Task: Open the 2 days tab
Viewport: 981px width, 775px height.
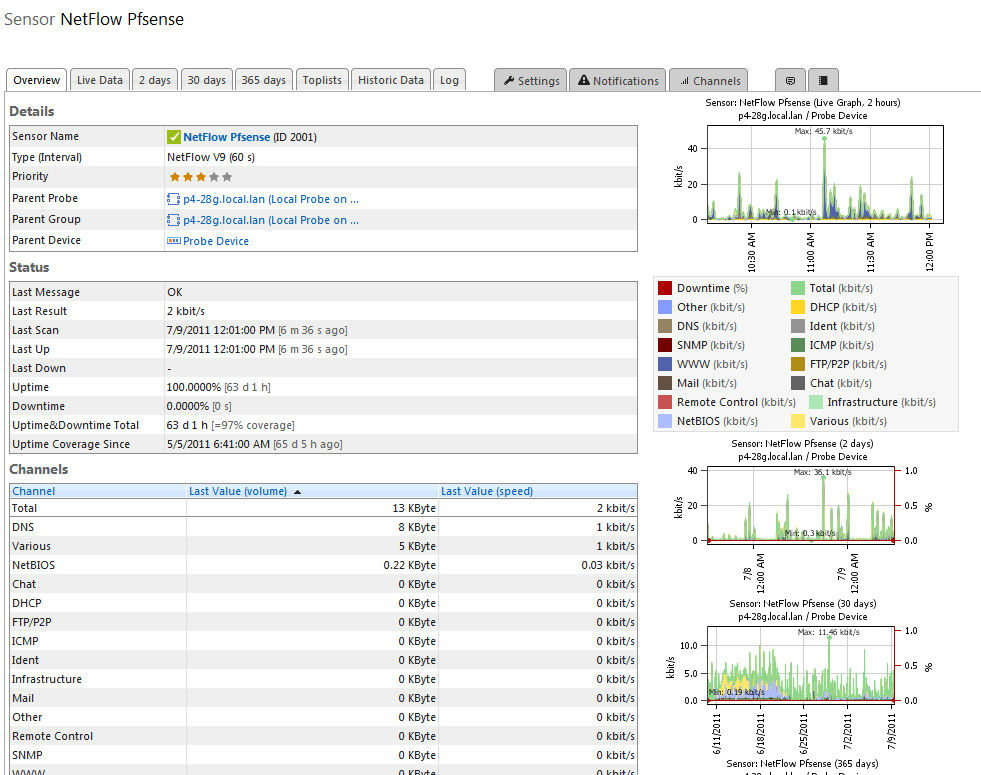Action: coord(155,80)
